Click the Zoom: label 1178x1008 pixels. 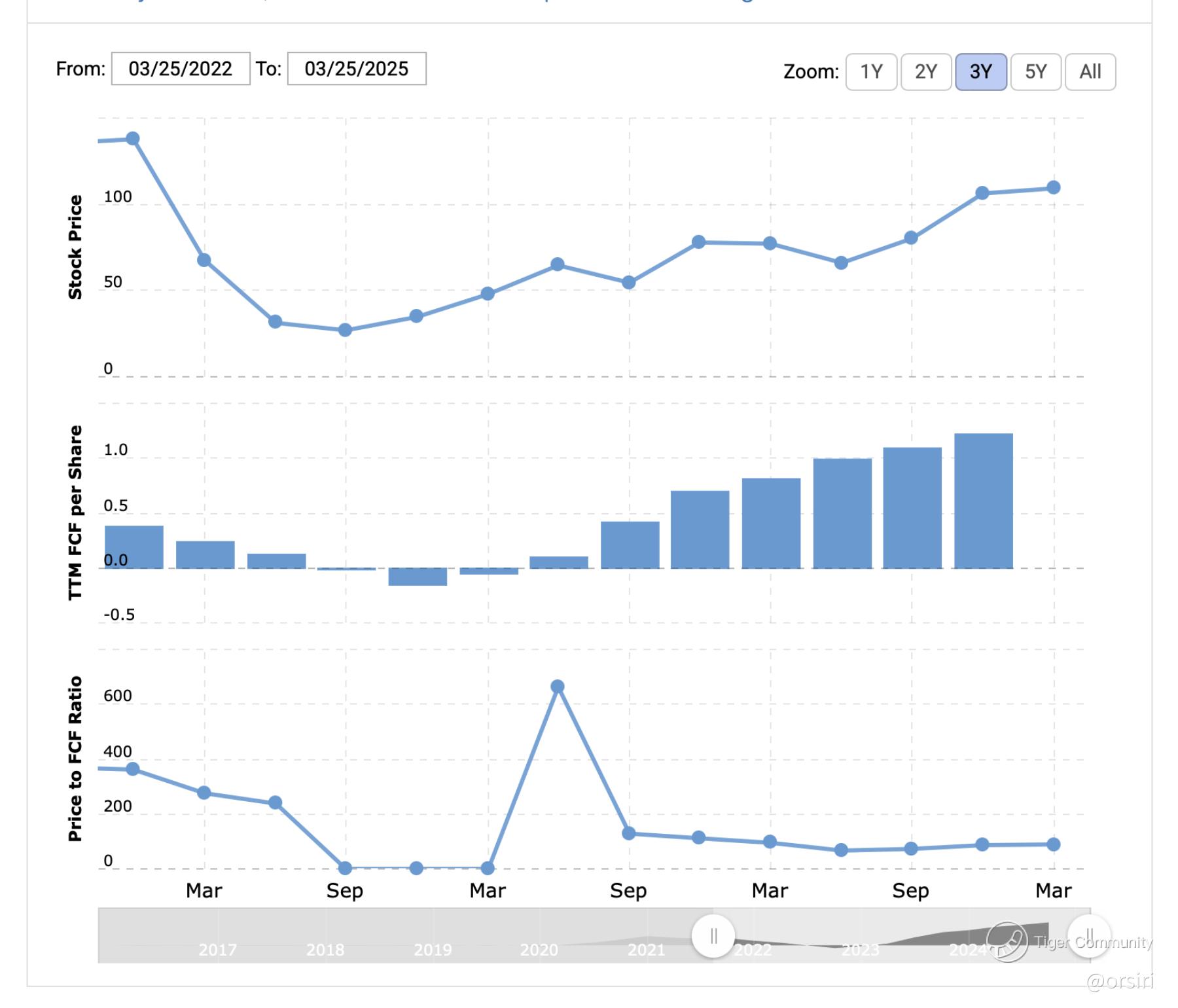[x=811, y=71]
